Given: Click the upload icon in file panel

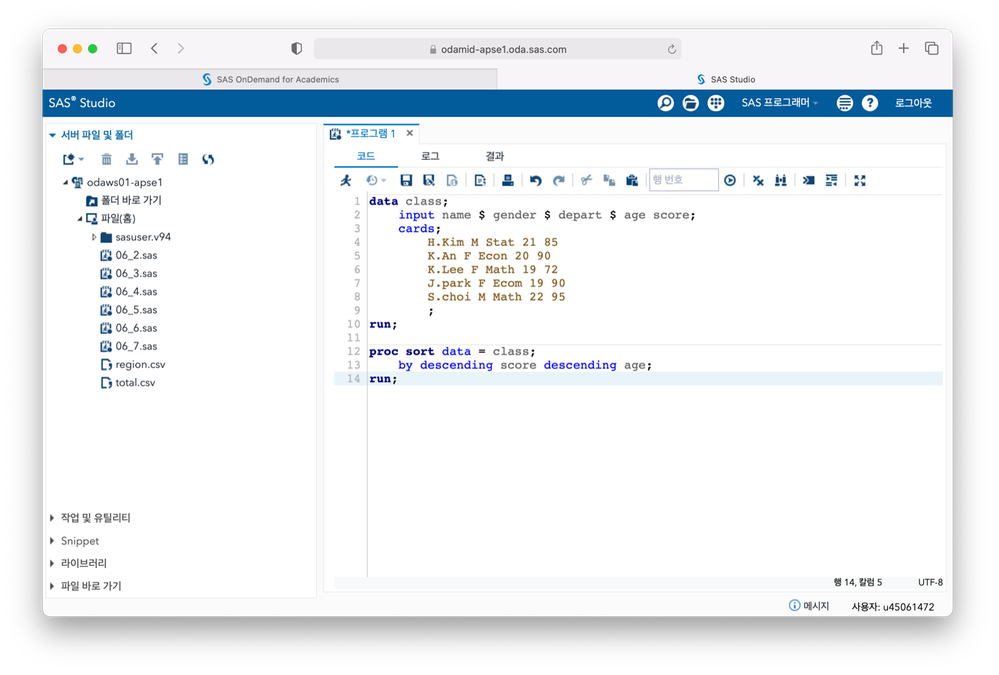Looking at the screenshot, I should pos(157,159).
